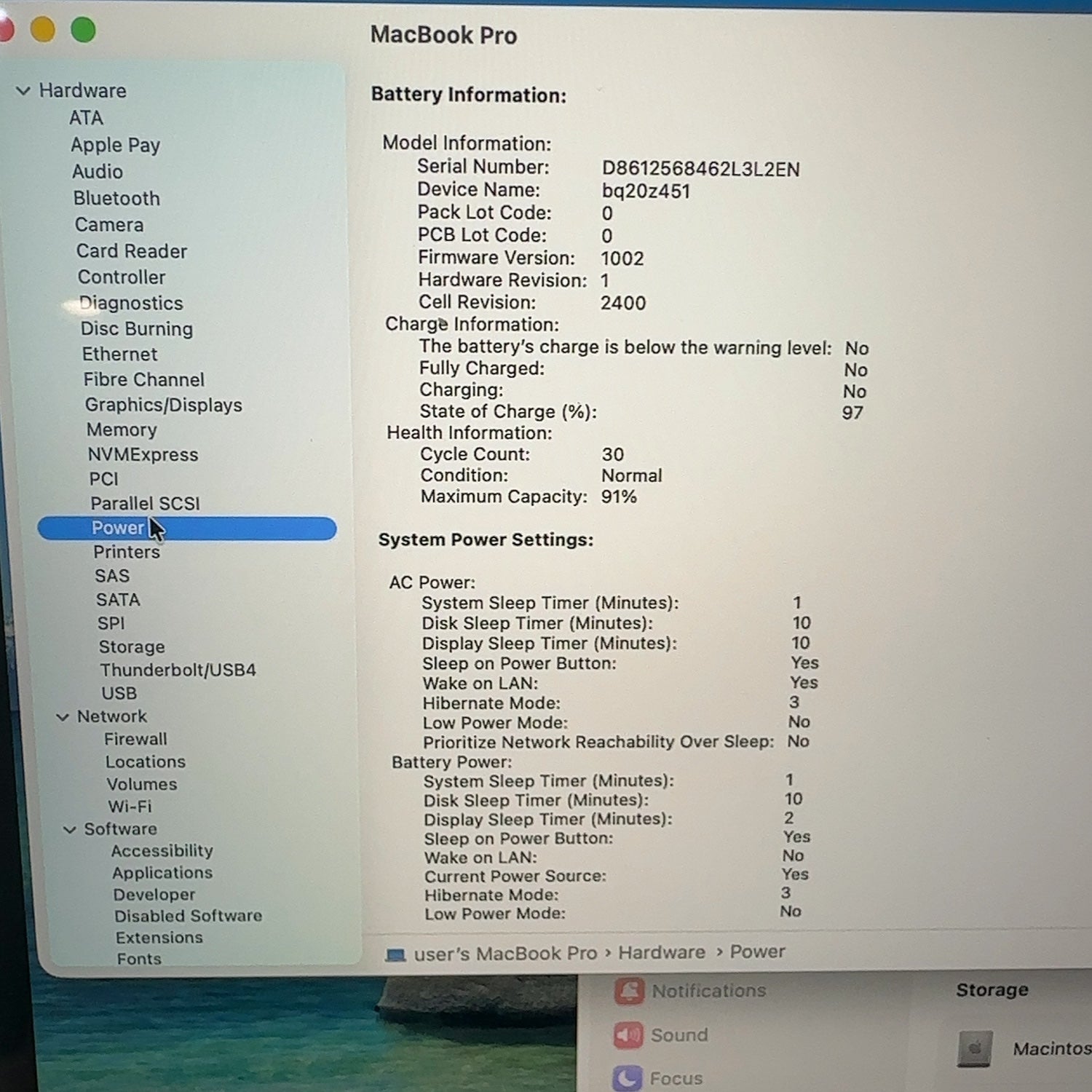Select Graphics/Displays in the sidebar
Screen dimensions: 1092x1092
[164, 405]
